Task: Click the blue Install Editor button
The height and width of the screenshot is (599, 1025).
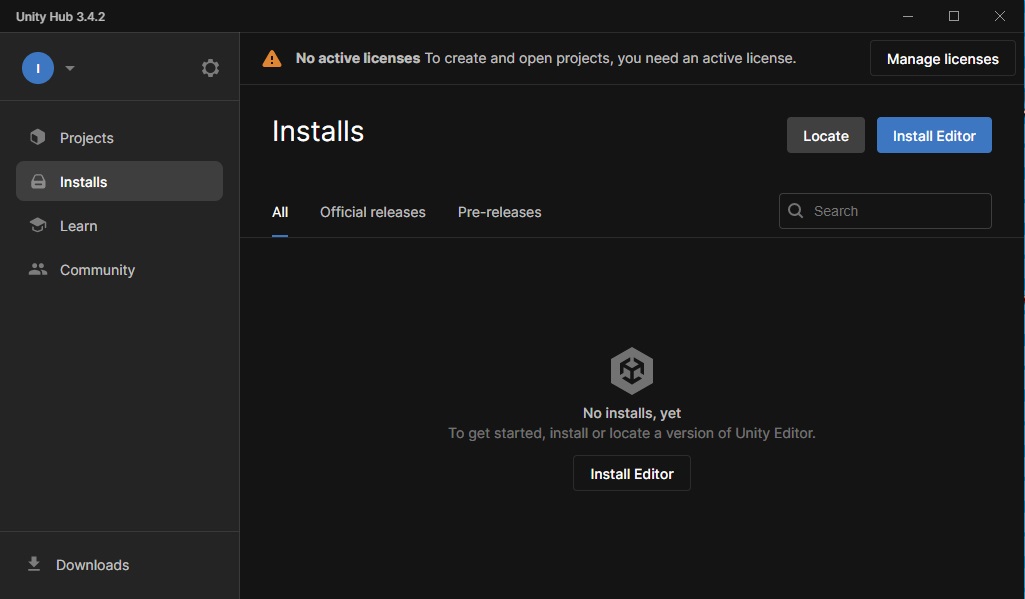Action: coord(934,135)
